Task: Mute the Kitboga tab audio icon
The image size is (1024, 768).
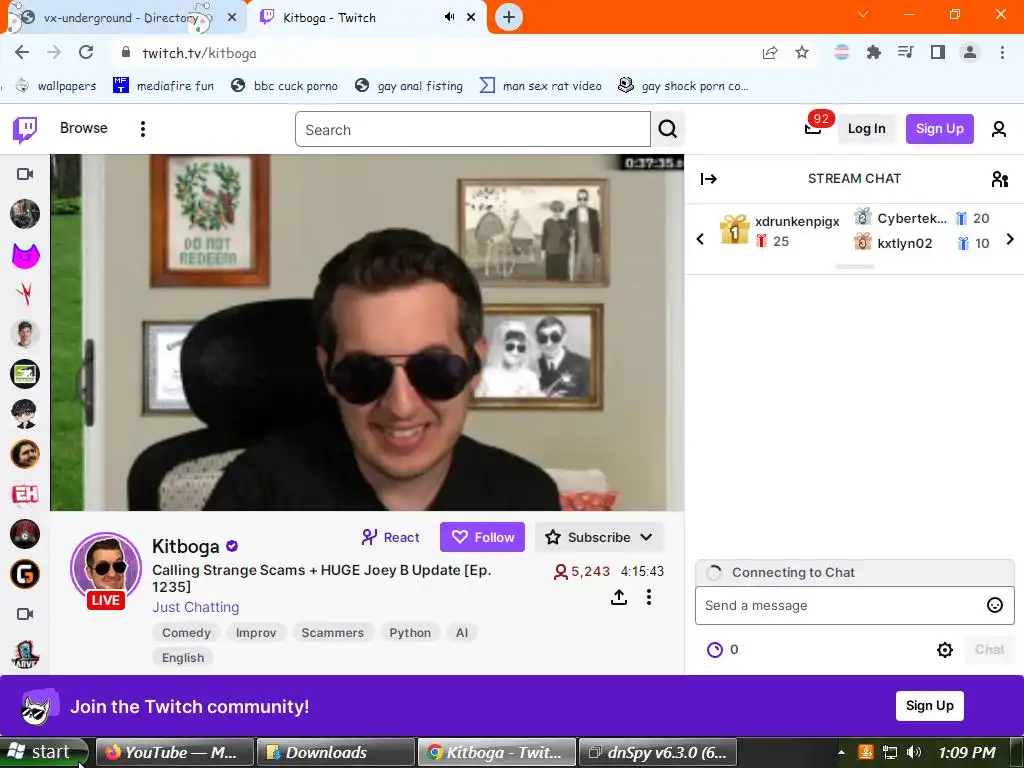Action: pos(449,17)
